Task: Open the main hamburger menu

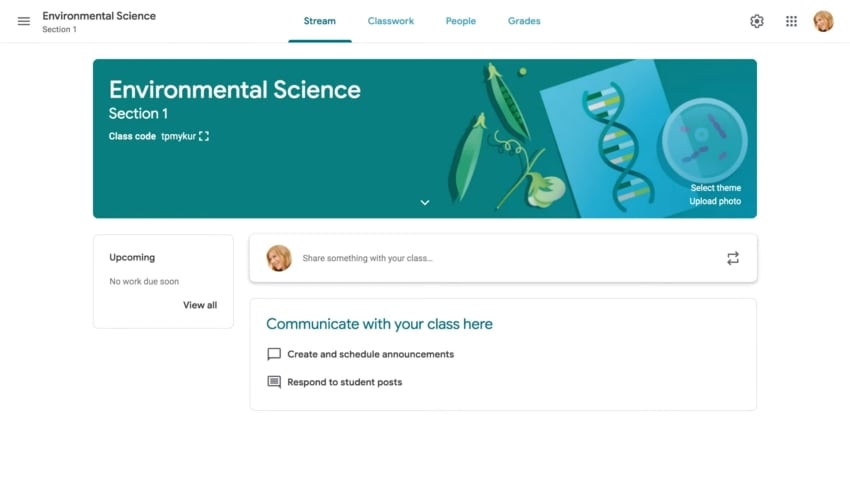Action: tap(24, 21)
